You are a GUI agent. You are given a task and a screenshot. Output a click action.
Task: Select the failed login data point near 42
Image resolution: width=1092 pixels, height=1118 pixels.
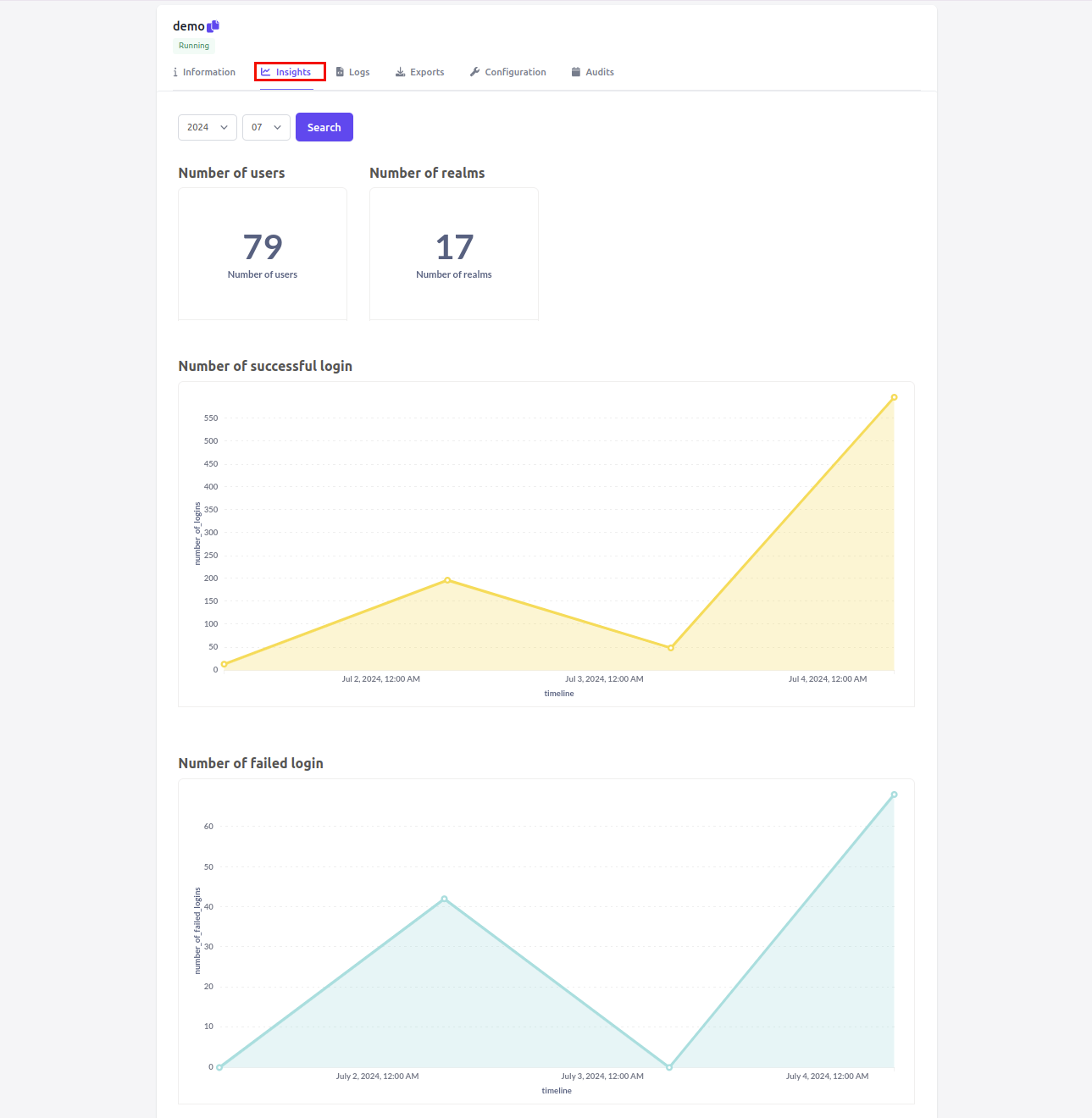(x=444, y=899)
